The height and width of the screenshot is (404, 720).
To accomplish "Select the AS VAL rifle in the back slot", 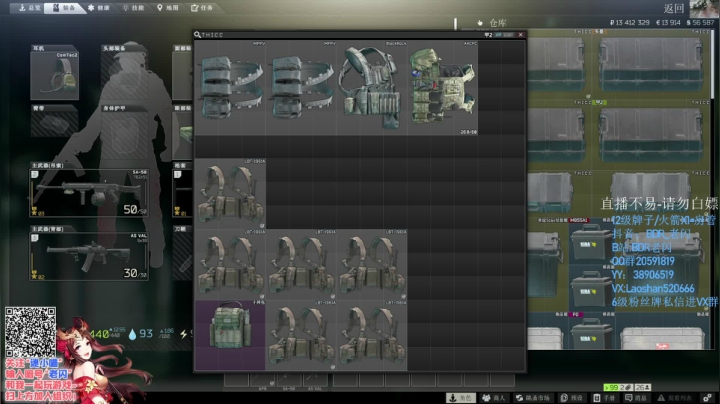I will pos(89,256).
